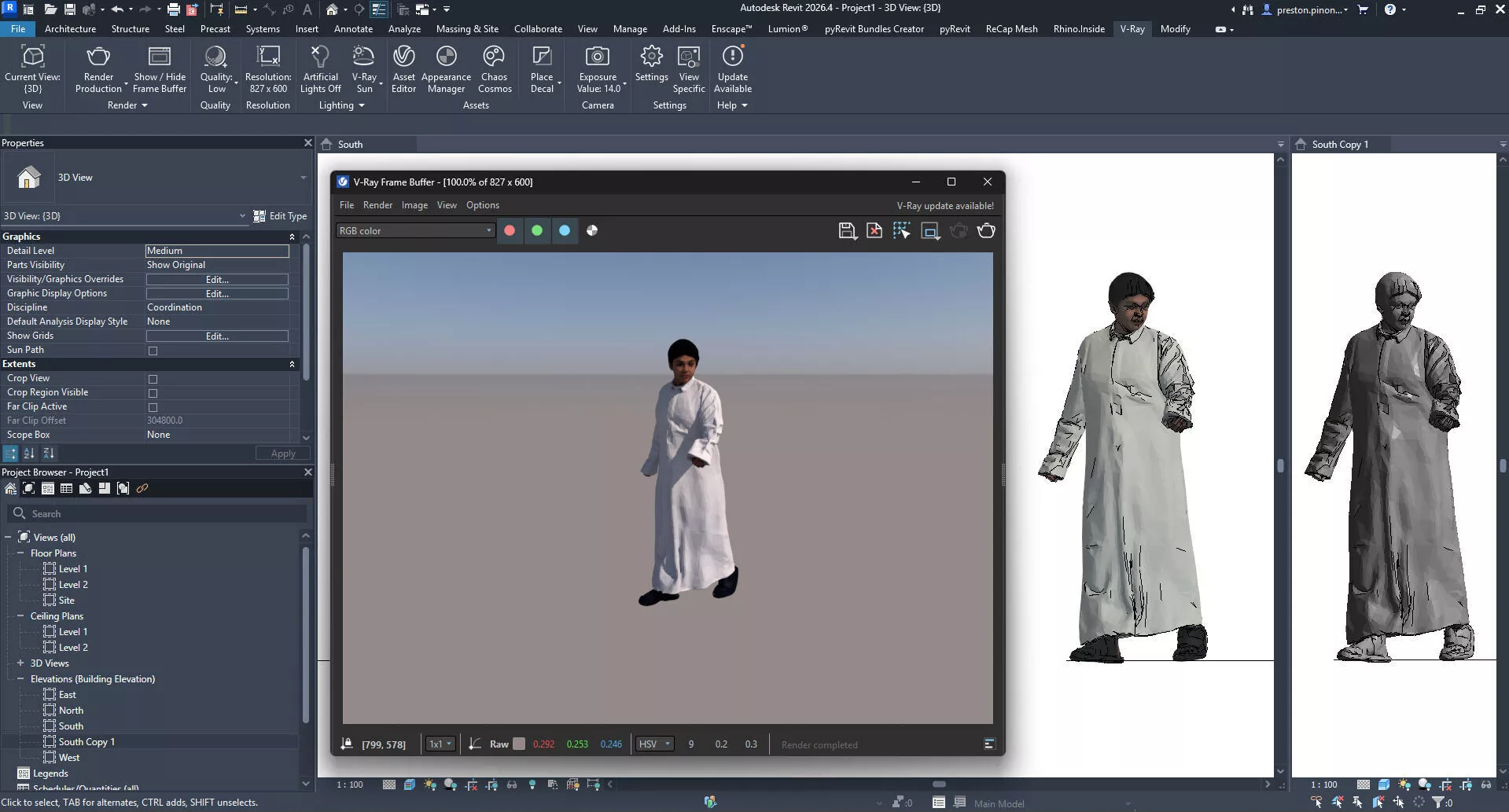The width and height of the screenshot is (1509, 812).
Task: Clear image in Frame Buffer toolbar
Action: pyautogui.click(x=874, y=230)
